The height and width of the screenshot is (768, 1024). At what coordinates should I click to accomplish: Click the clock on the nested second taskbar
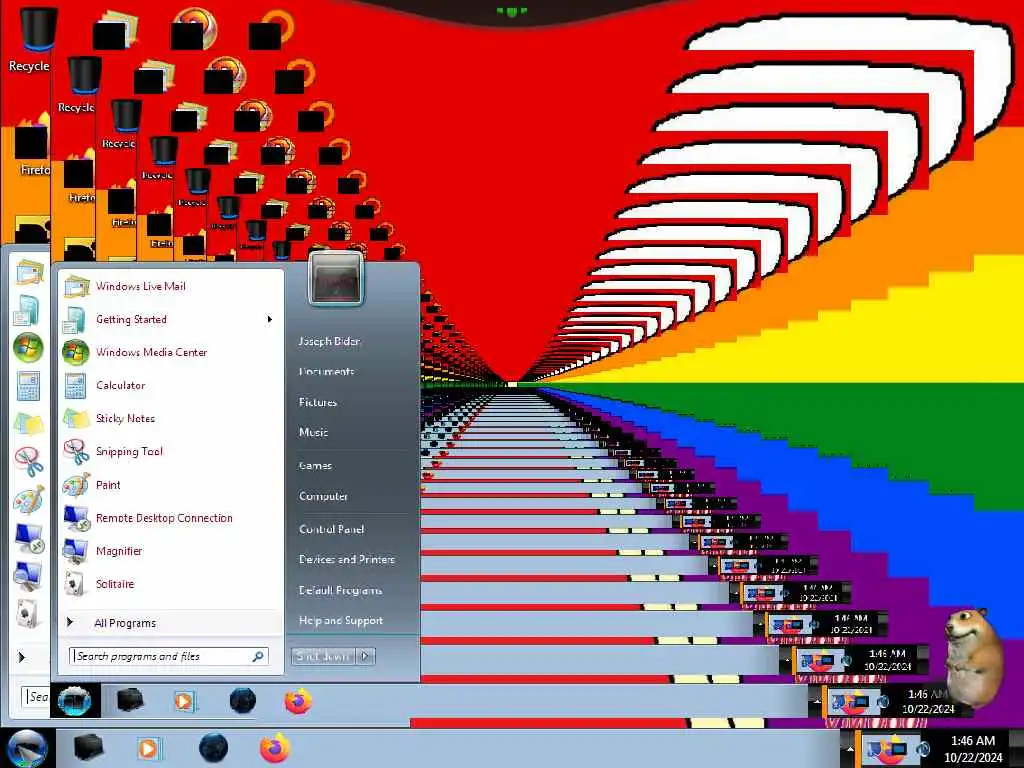click(927, 701)
